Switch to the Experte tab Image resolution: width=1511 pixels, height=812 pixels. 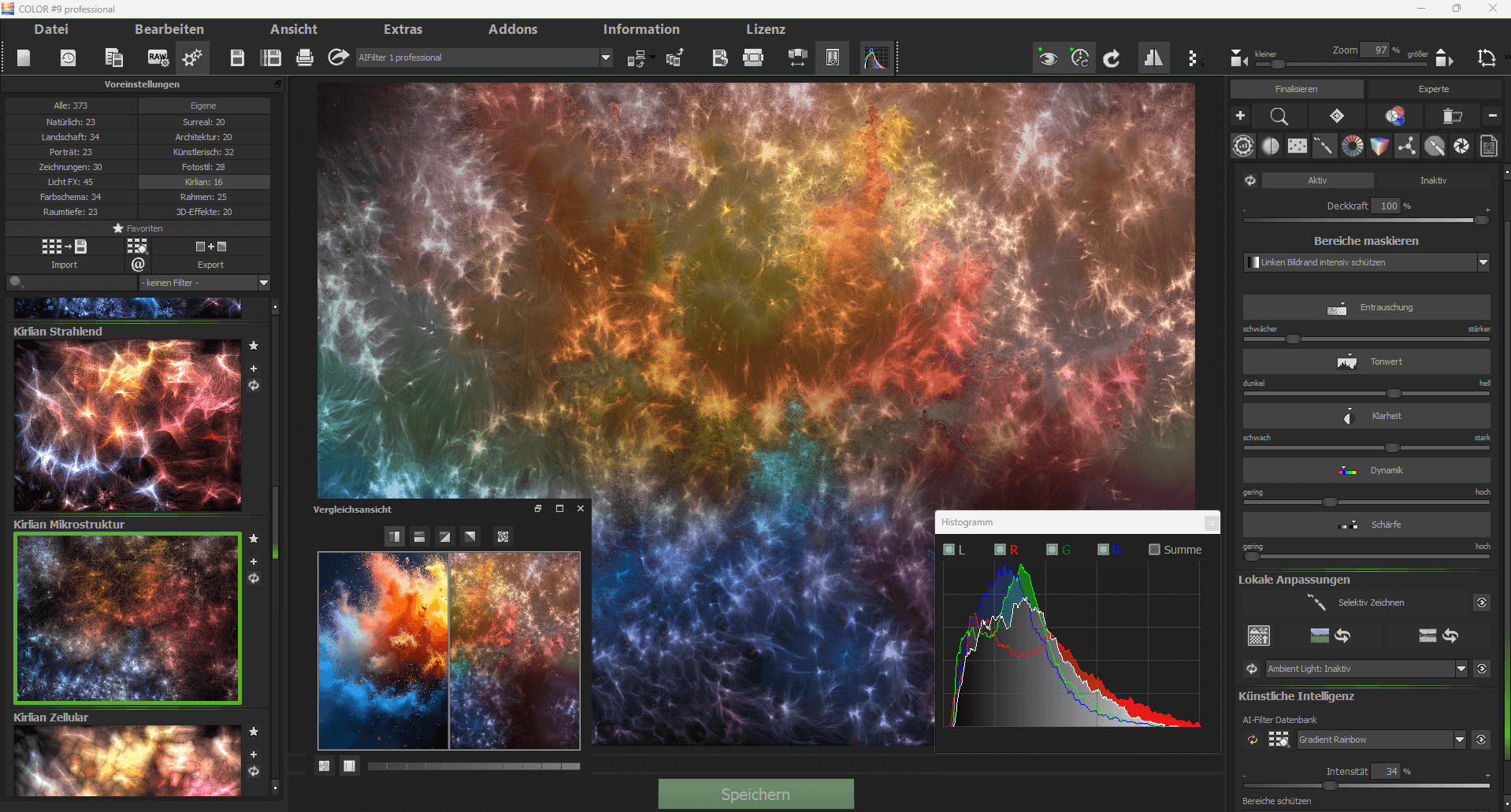point(1434,89)
